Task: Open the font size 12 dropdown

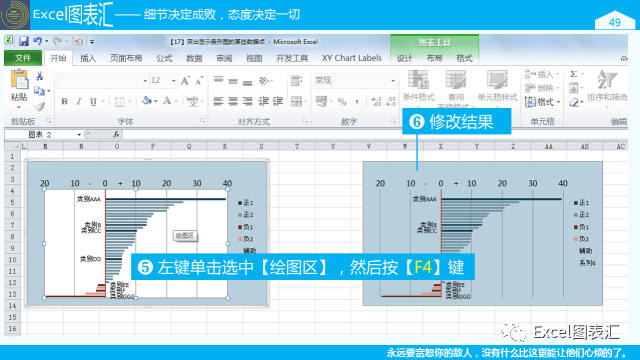Action: pos(173,81)
